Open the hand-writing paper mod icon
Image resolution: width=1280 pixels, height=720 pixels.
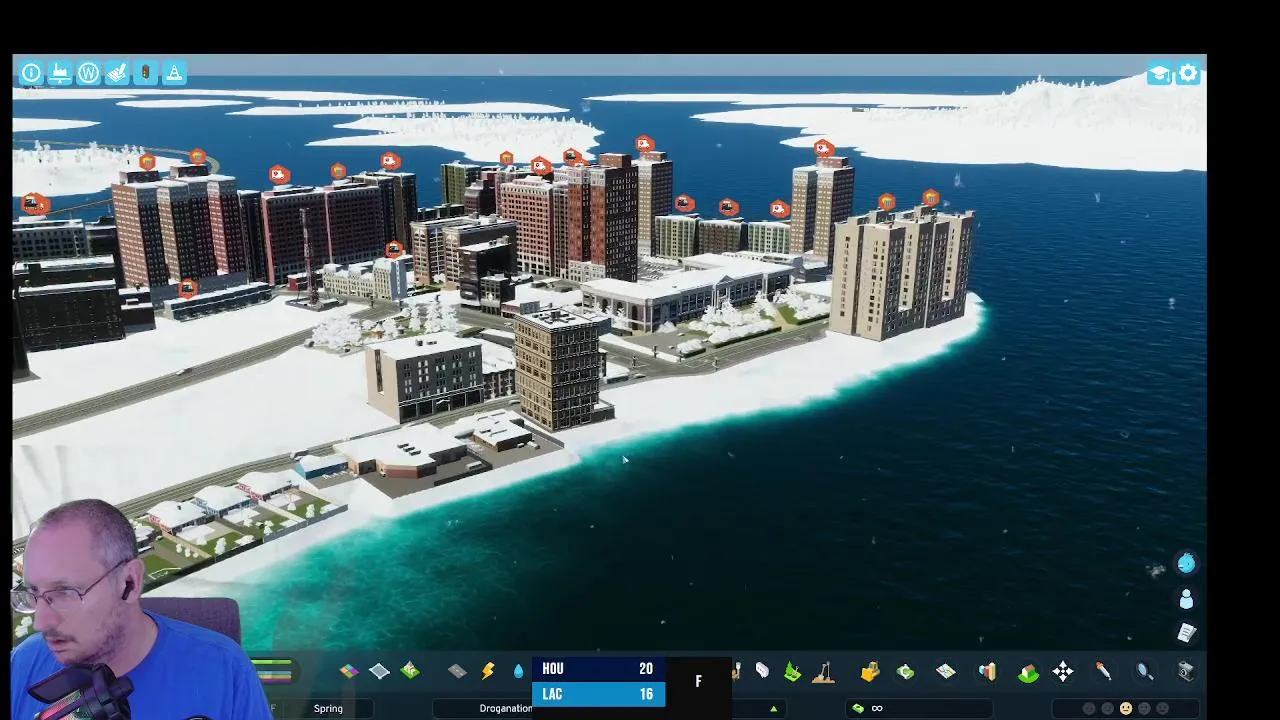117,73
